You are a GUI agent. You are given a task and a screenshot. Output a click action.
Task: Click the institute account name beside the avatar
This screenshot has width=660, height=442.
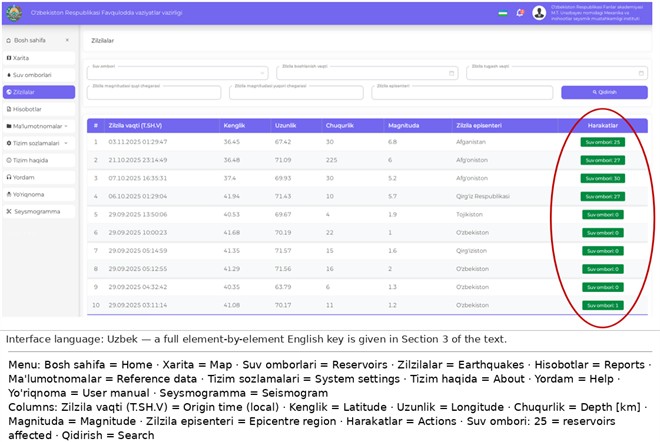597,13
